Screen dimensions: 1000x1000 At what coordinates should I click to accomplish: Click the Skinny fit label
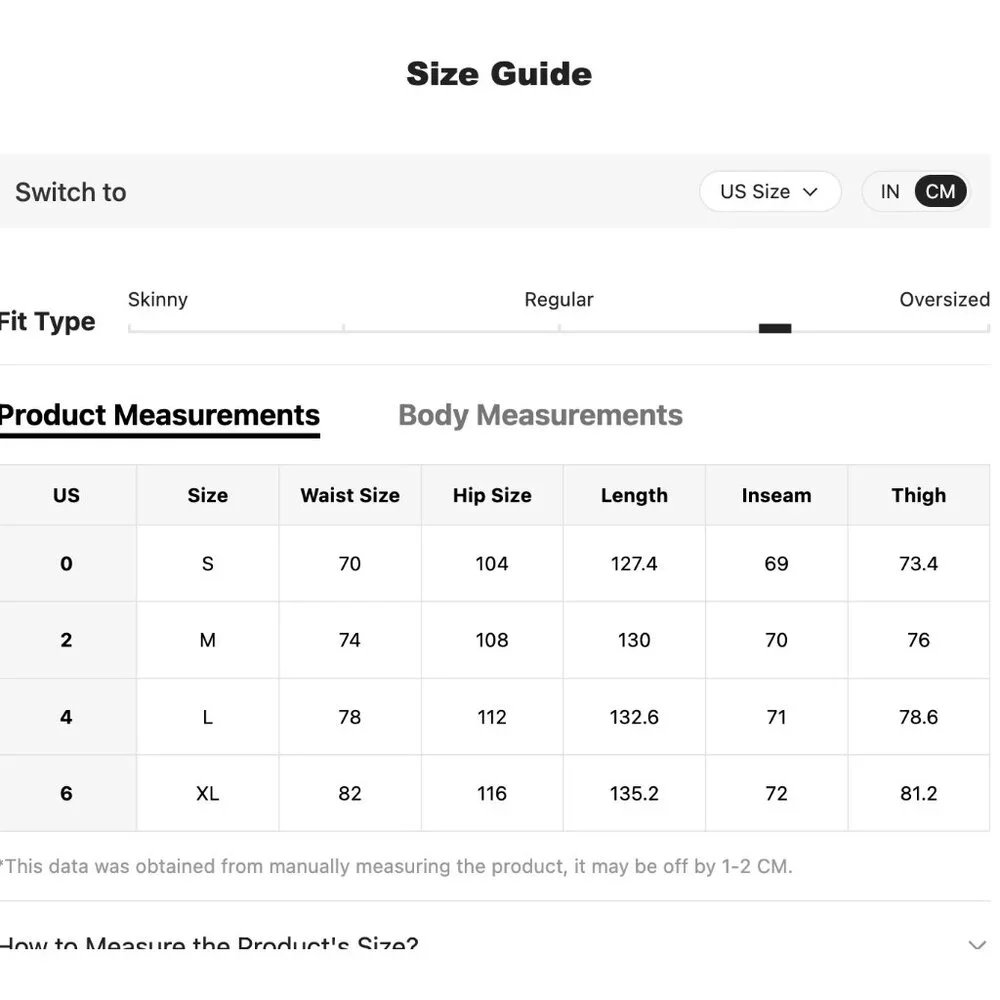158,299
